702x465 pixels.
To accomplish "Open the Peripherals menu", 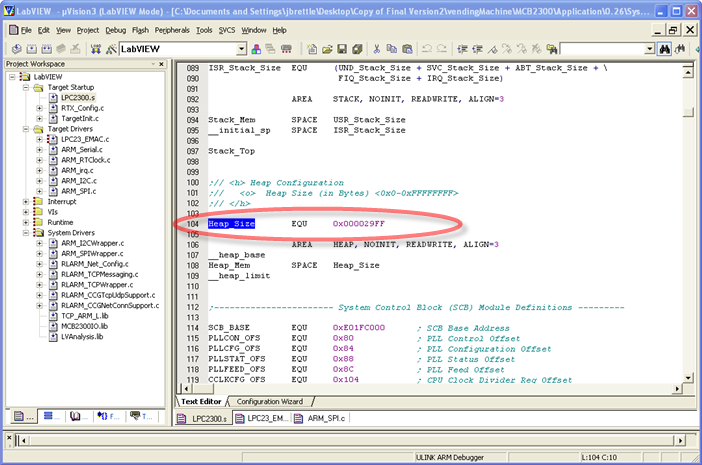I will 171,30.
